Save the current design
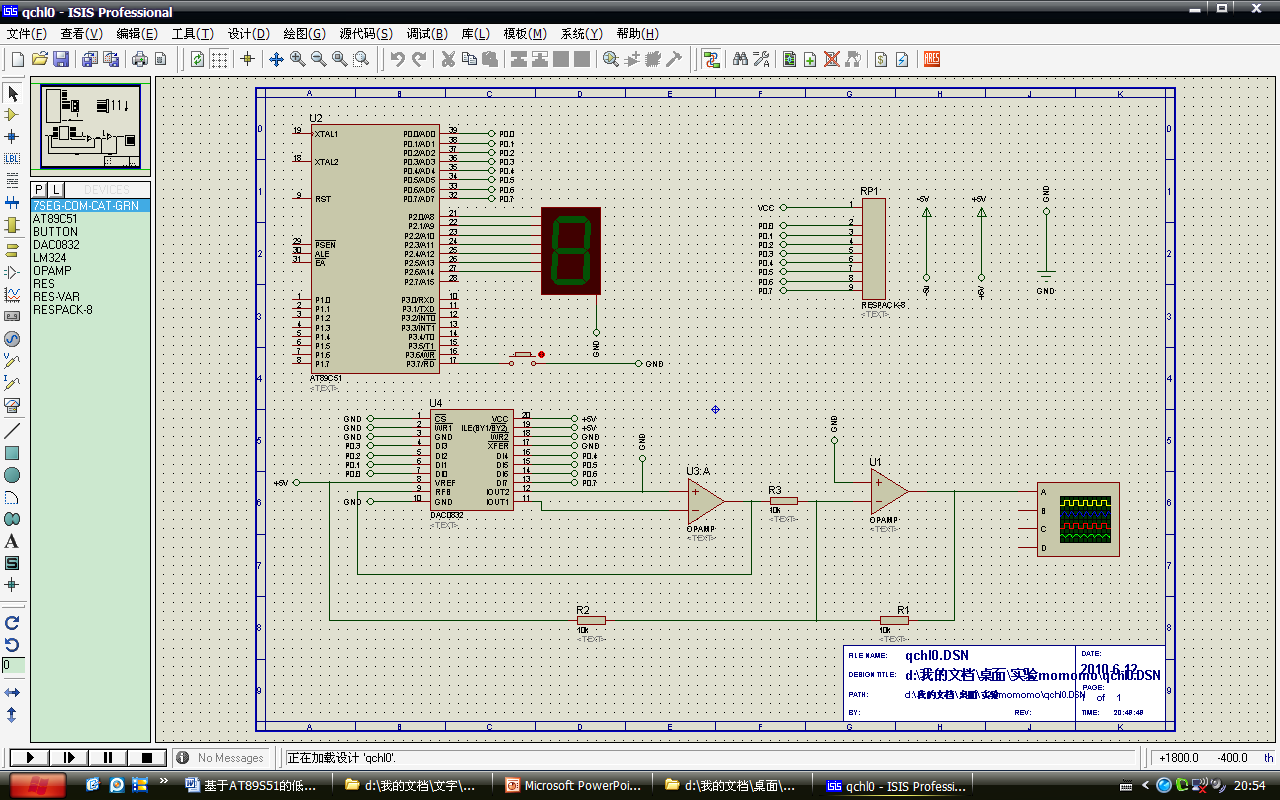Image resolution: width=1280 pixels, height=800 pixels. (60, 59)
